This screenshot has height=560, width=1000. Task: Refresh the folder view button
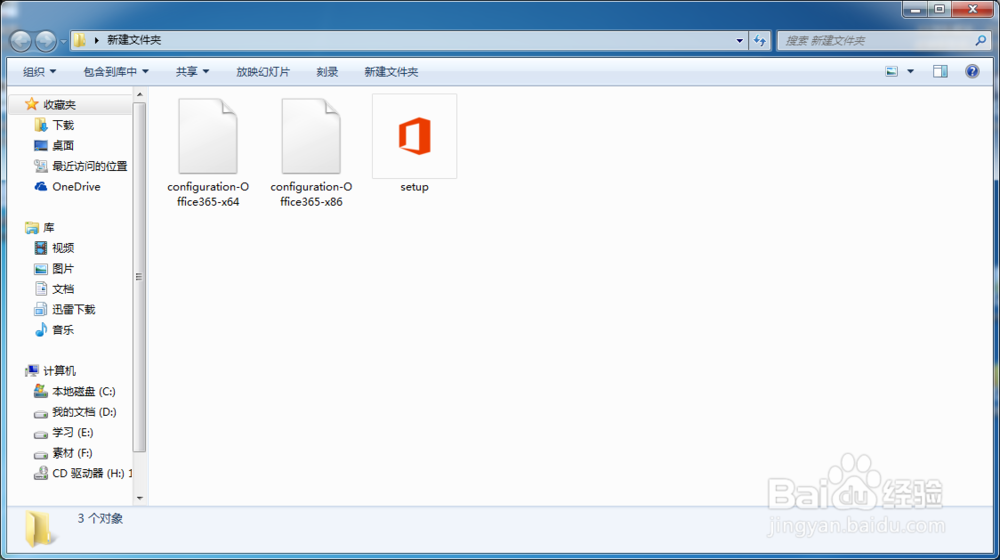760,41
